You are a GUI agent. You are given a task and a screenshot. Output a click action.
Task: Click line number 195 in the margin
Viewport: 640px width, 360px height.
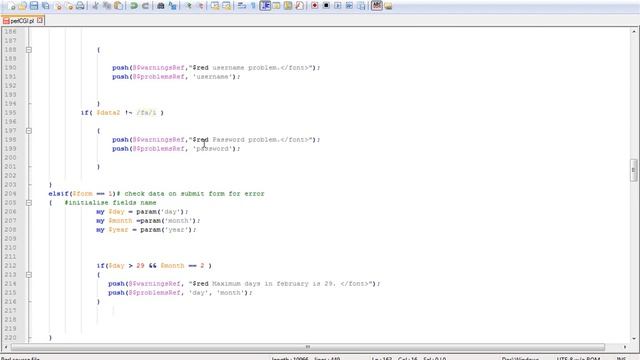click(x=10, y=113)
